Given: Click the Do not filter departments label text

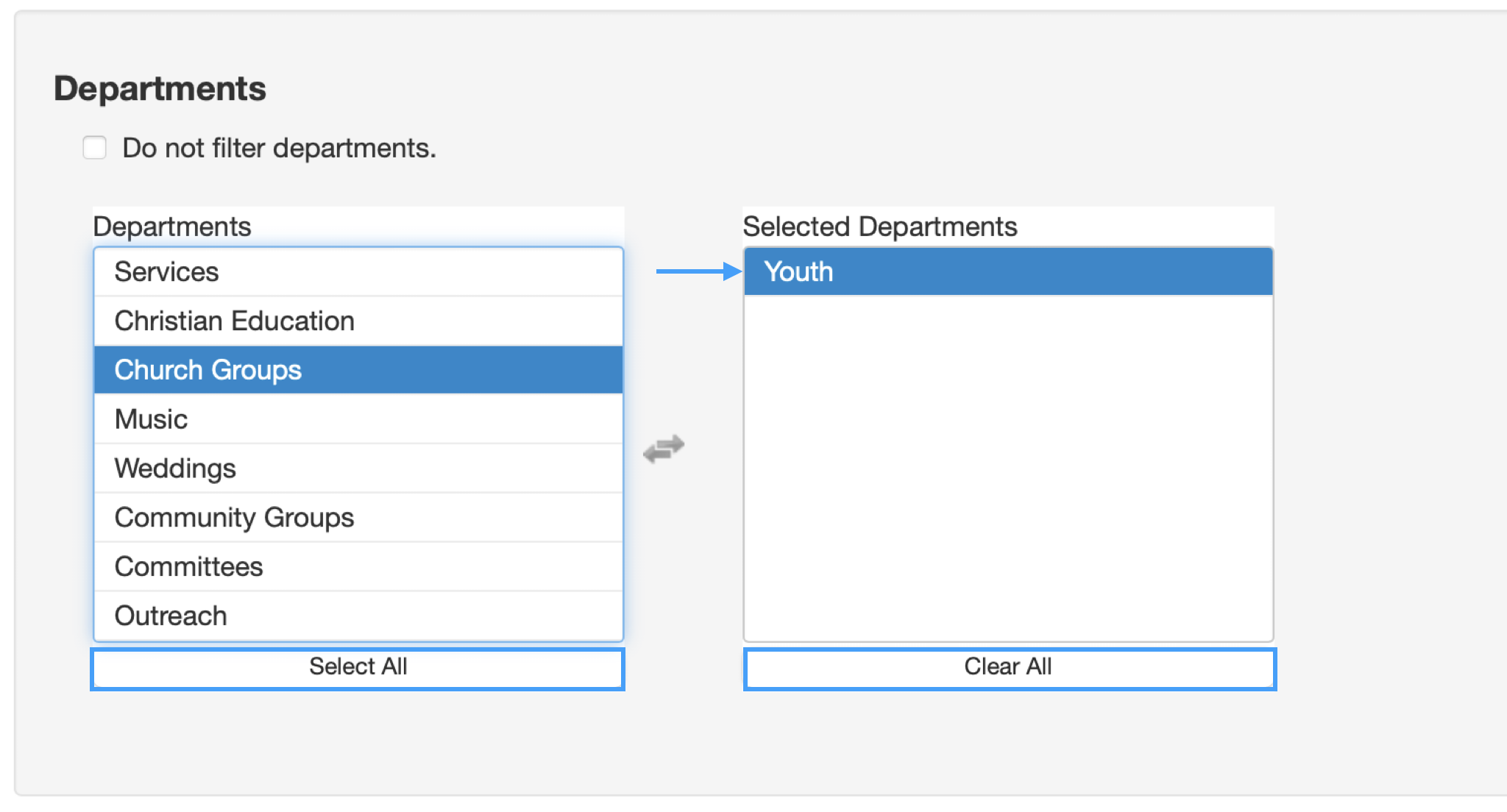Looking at the screenshot, I should point(278,148).
